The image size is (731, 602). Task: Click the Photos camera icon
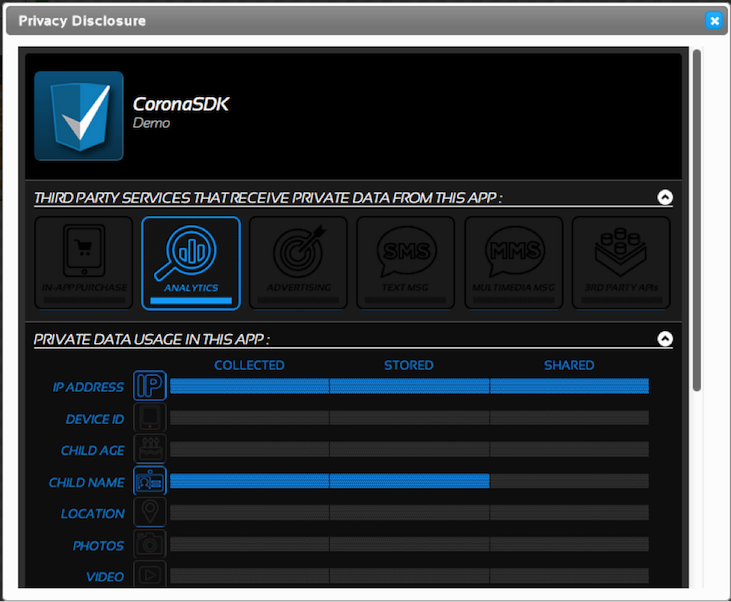150,546
